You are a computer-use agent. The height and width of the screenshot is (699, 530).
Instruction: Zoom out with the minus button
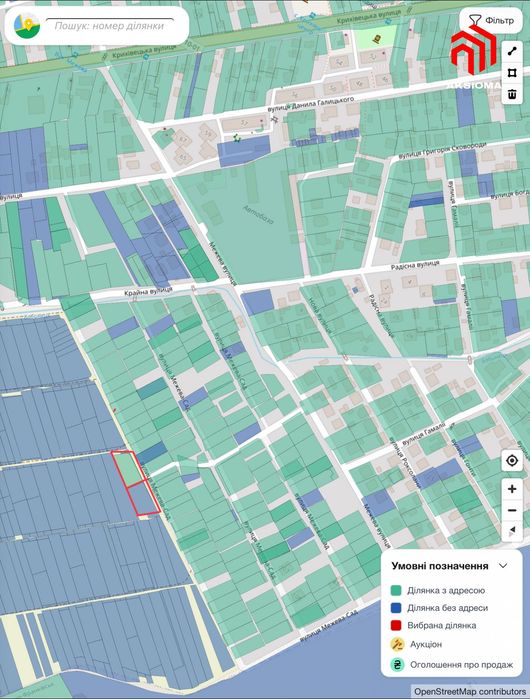pyautogui.click(x=512, y=510)
